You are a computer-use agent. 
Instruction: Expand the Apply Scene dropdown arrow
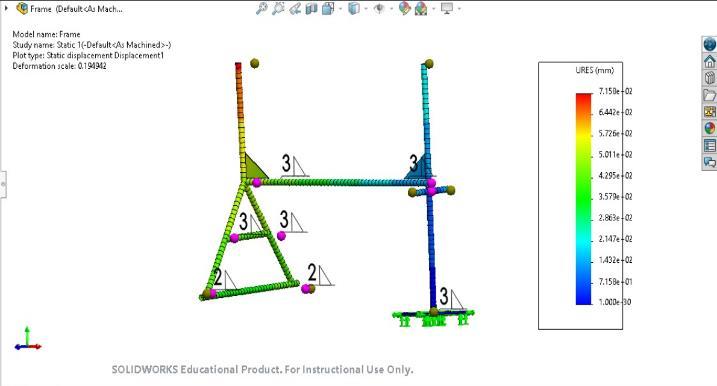(x=434, y=9)
